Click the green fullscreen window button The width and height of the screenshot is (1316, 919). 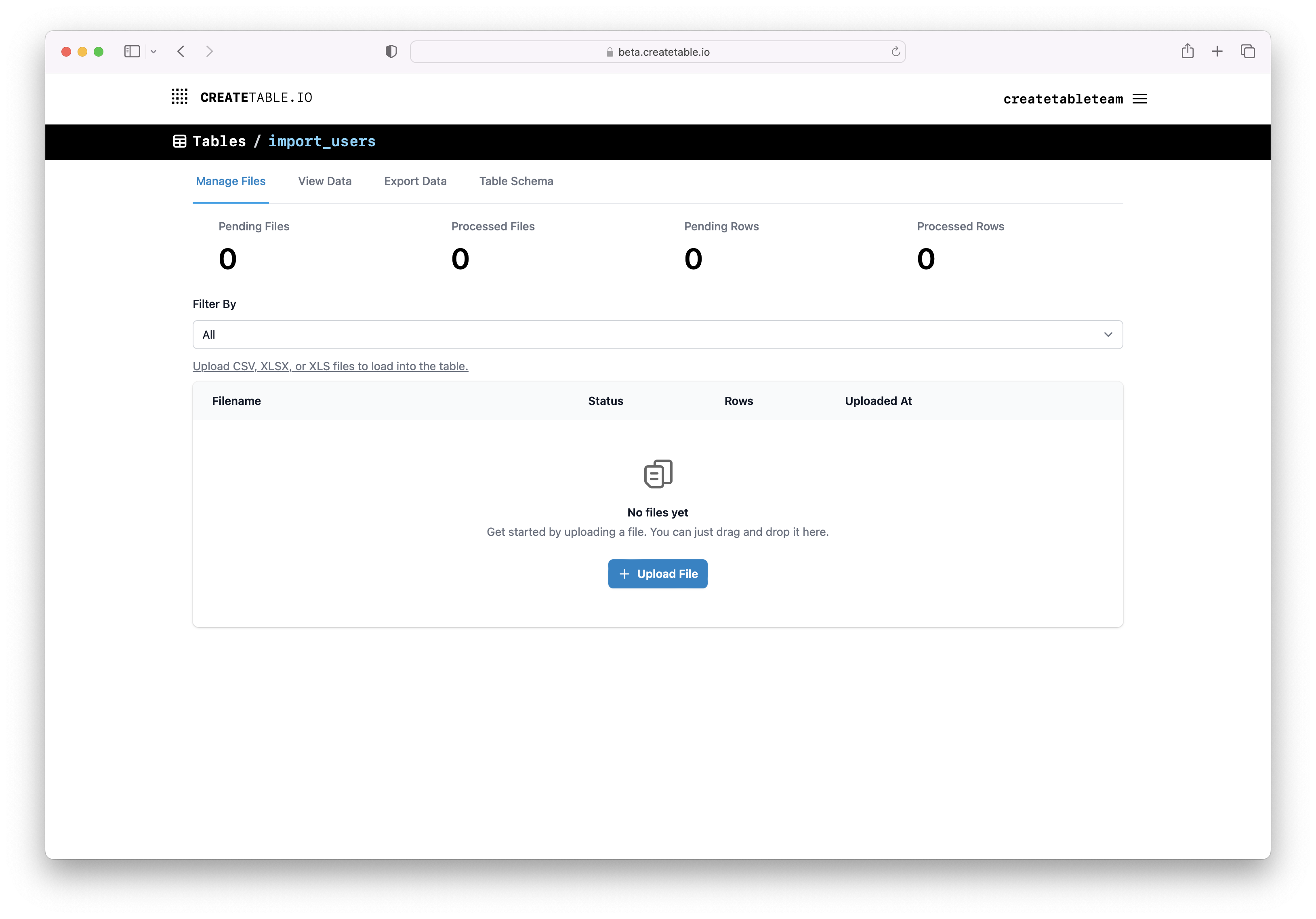pos(99,52)
